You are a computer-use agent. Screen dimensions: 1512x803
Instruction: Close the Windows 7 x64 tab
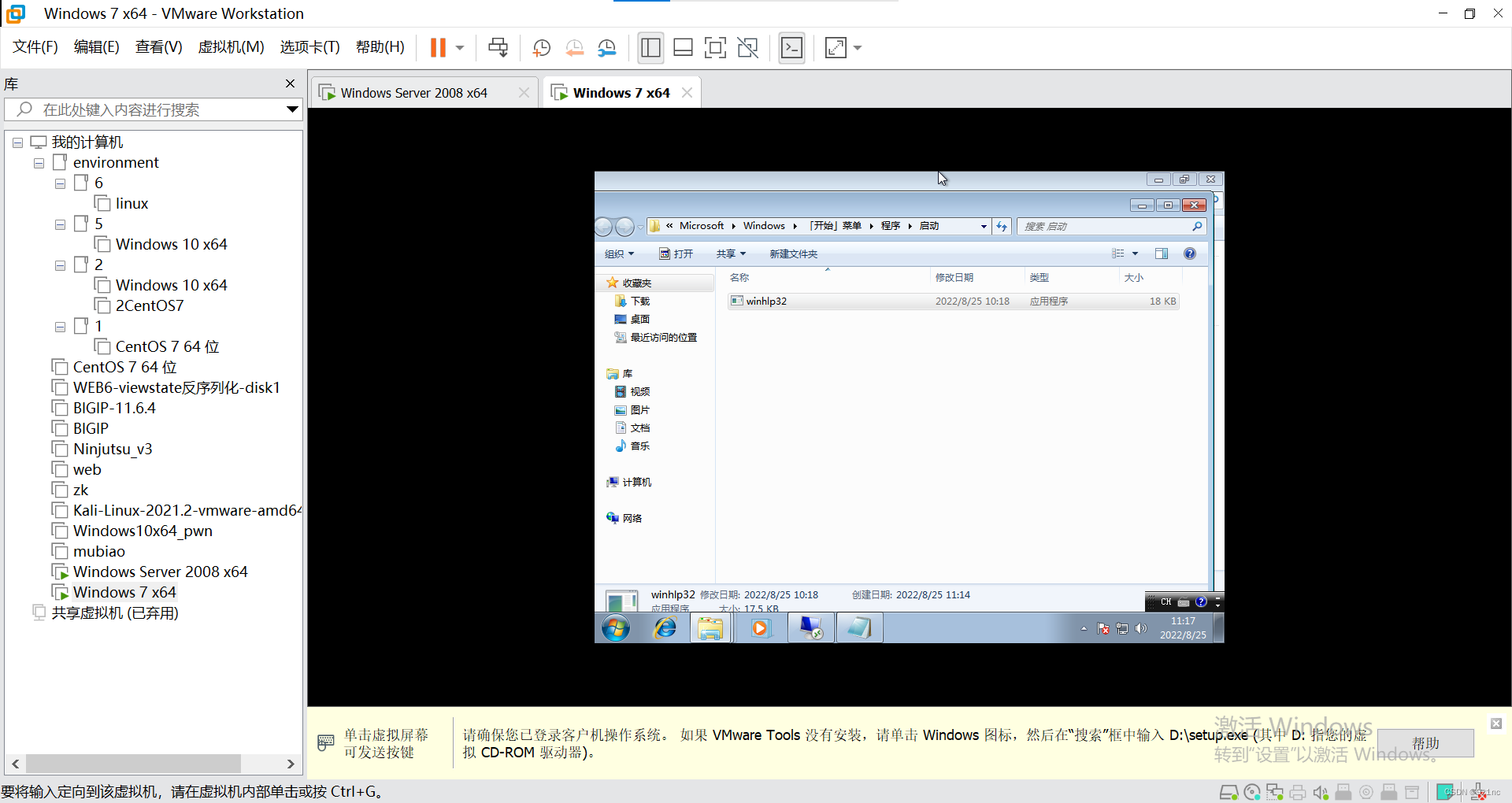click(687, 93)
